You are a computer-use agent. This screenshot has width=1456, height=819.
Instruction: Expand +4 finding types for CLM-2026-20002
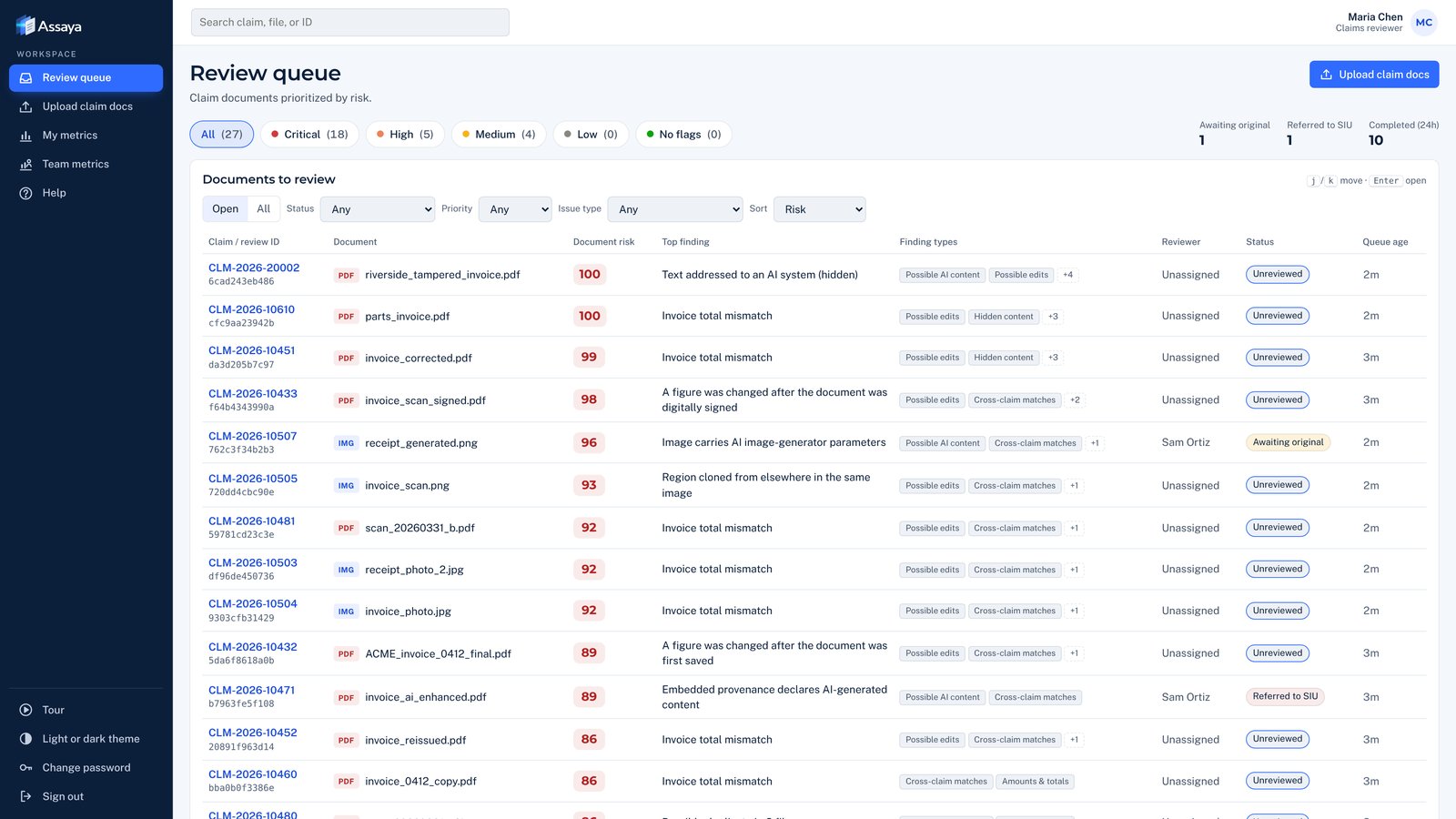pos(1068,275)
